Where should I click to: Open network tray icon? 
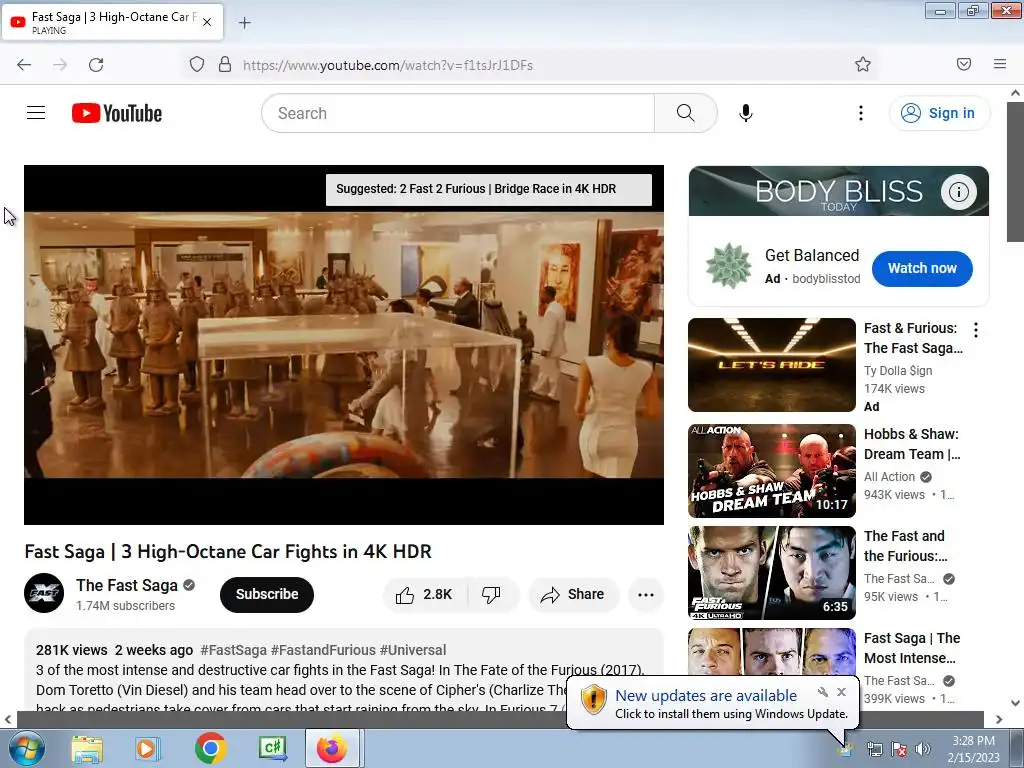click(x=874, y=749)
